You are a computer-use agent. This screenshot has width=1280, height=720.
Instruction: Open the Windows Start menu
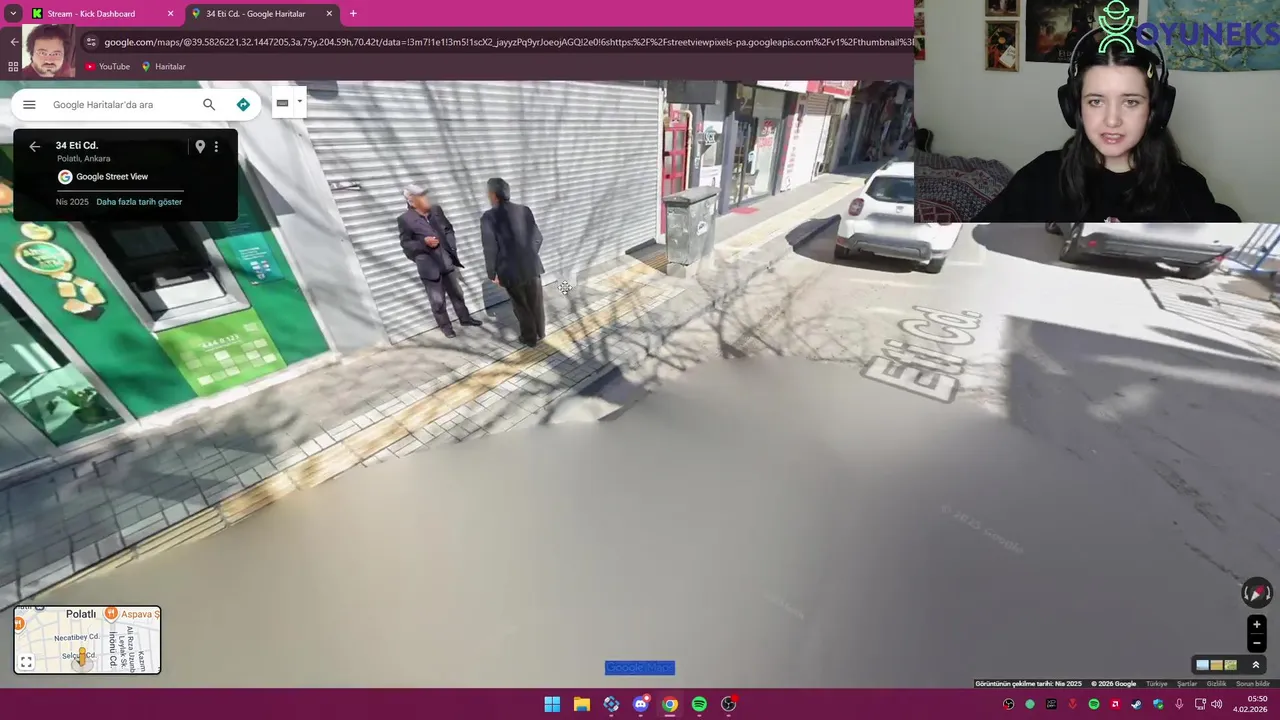pos(552,704)
